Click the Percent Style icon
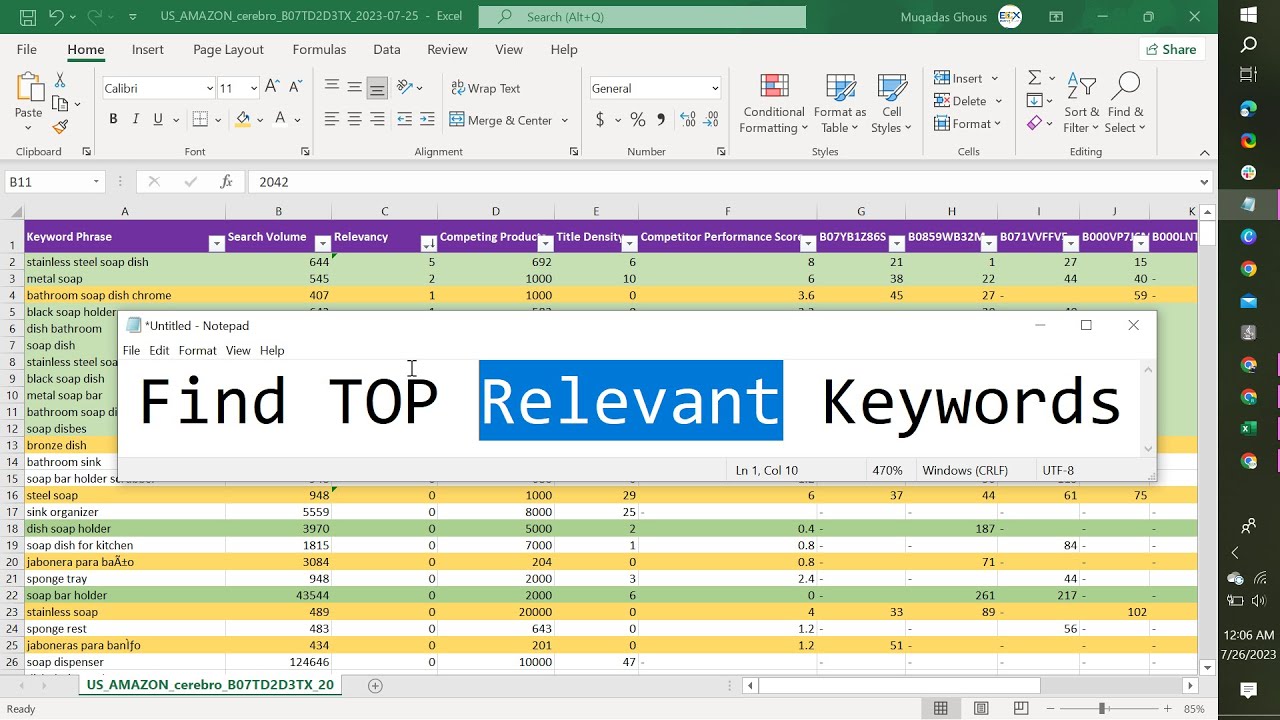1280x720 pixels. click(637, 120)
